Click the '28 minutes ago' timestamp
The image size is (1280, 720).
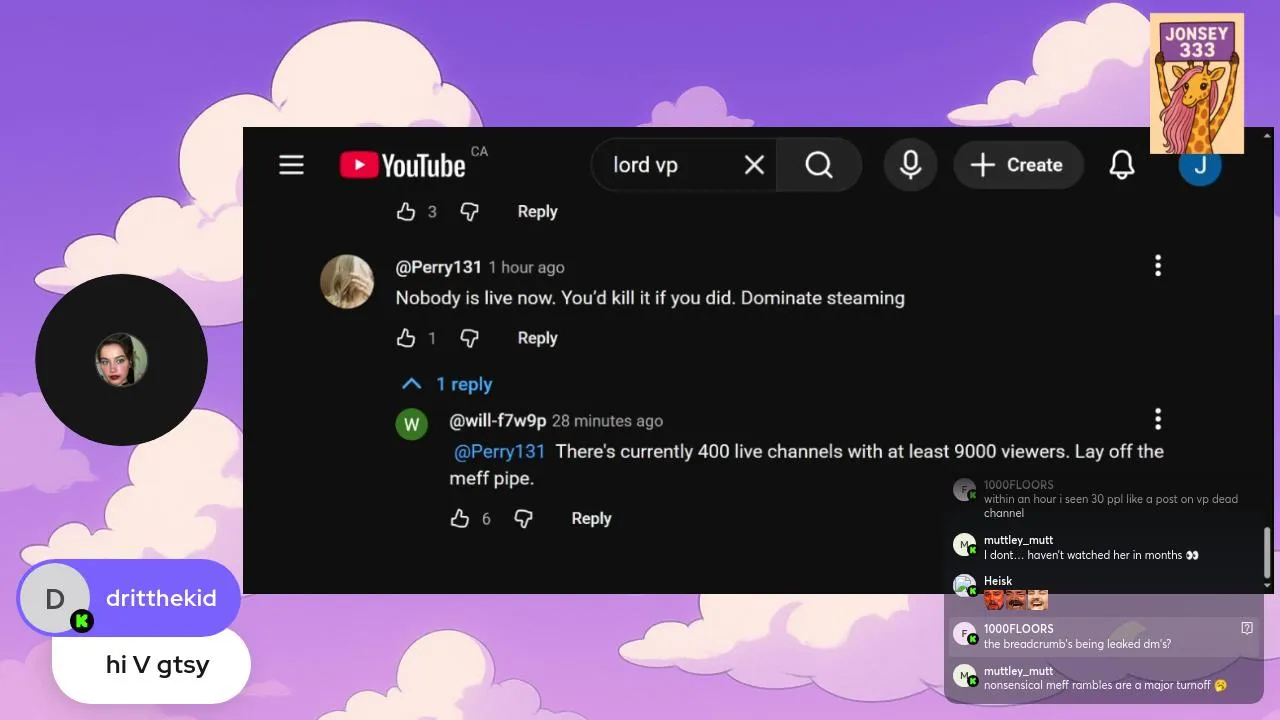pyautogui.click(x=607, y=421)
